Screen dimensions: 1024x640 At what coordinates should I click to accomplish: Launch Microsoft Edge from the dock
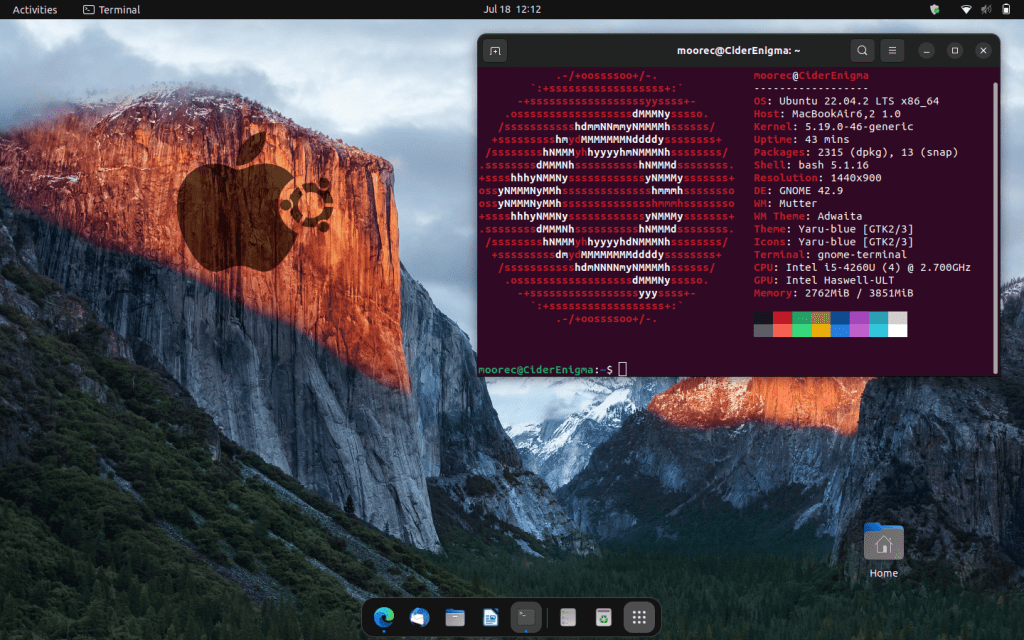click(384, 618)
